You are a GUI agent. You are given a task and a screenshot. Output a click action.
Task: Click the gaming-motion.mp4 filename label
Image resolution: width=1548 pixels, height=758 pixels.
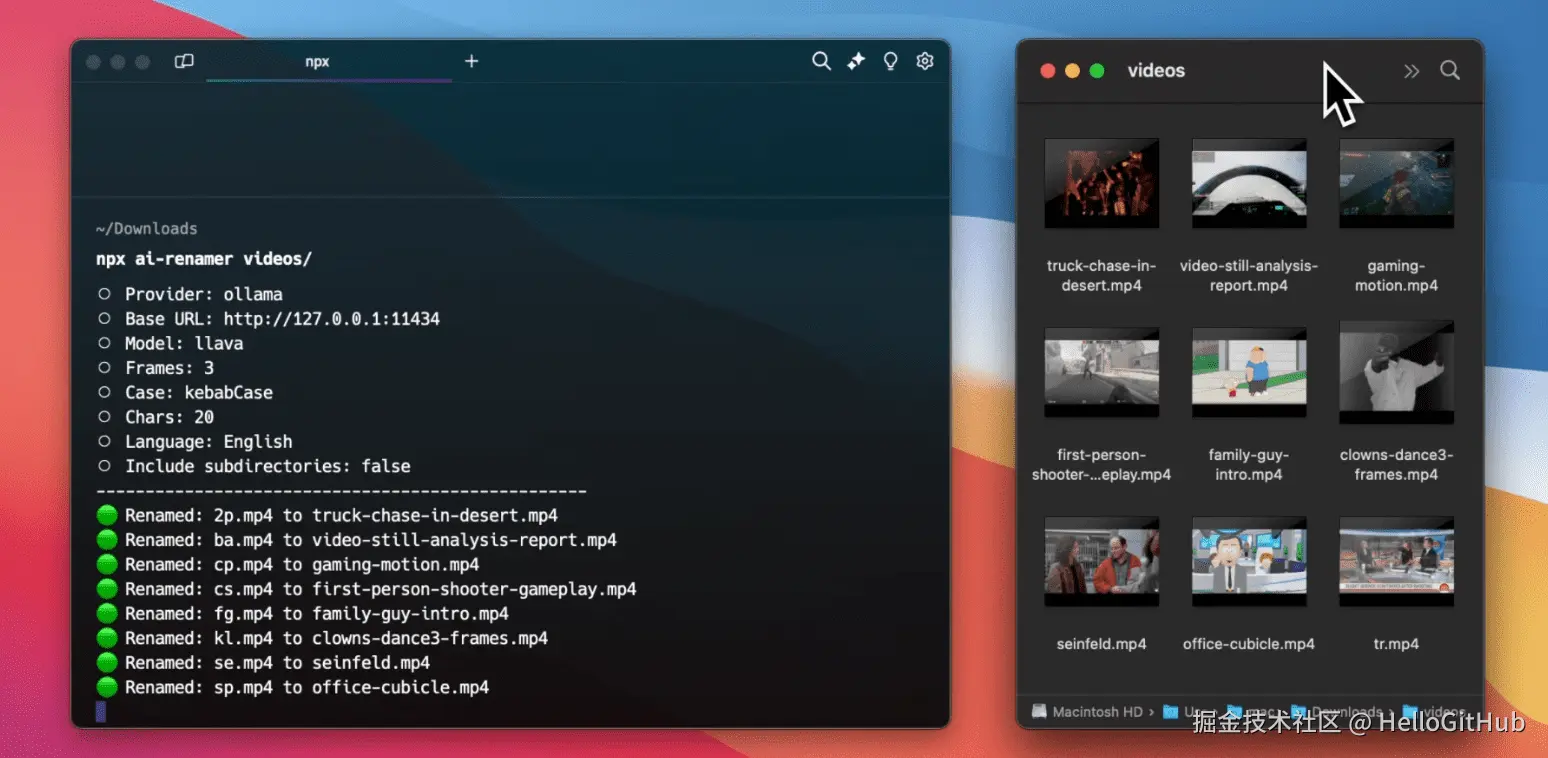click(1396, 276)
